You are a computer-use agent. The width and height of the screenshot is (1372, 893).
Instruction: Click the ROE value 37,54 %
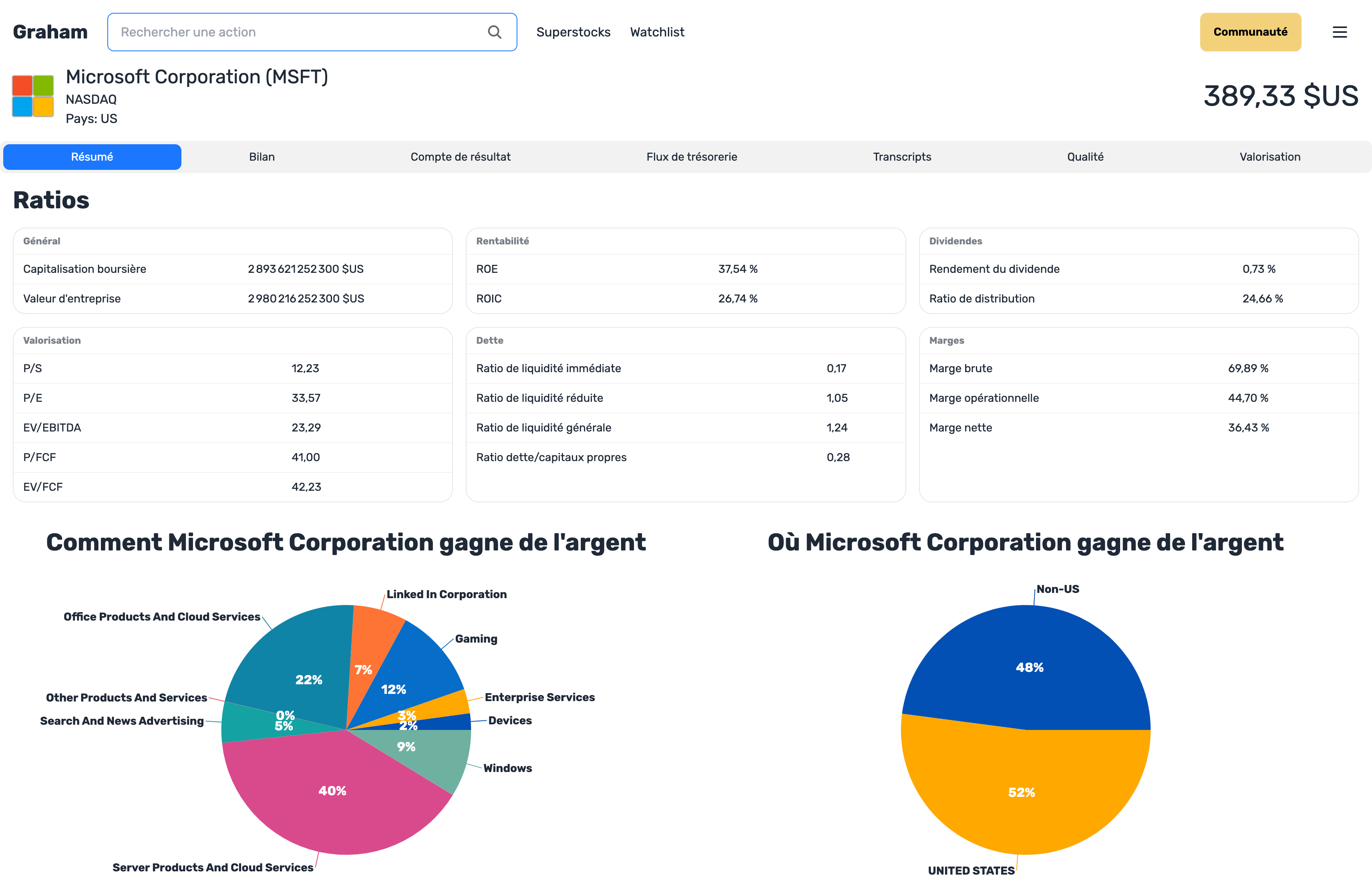pos(738,269)
